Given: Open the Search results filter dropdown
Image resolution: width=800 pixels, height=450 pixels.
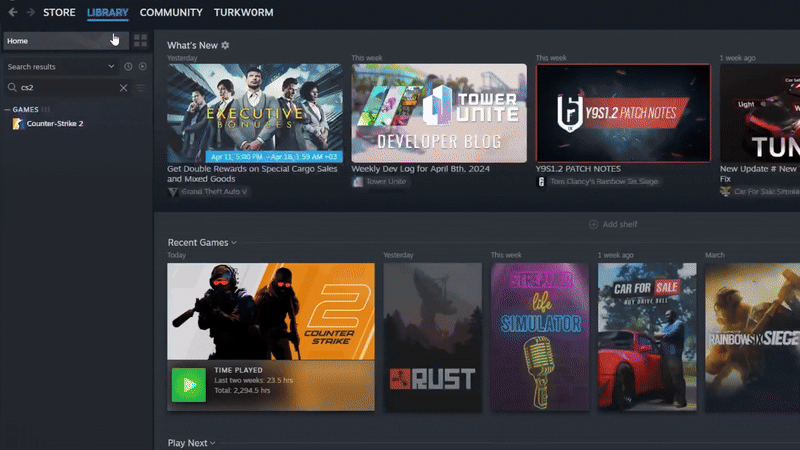Looking at the screenshot, I should pos(61,67).
